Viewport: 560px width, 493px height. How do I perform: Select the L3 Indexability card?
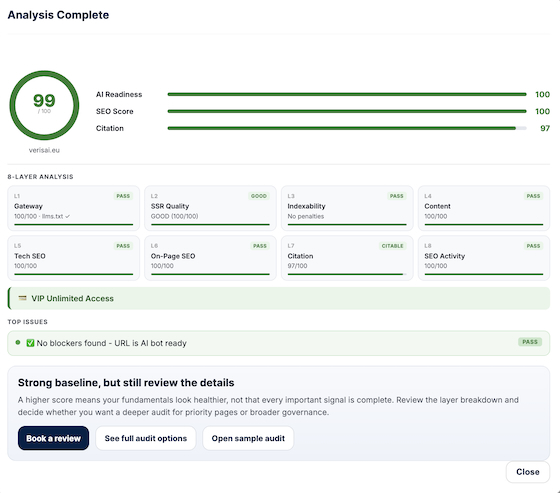(347, 208)
